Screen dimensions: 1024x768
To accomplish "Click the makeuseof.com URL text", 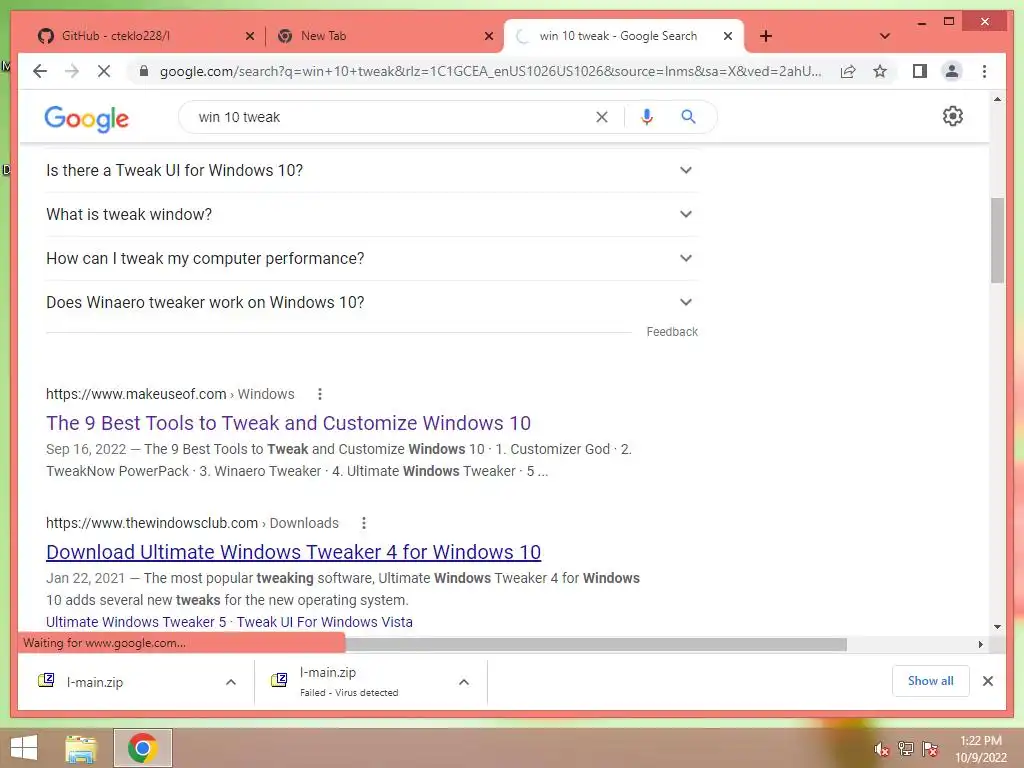I will [136, 394].
